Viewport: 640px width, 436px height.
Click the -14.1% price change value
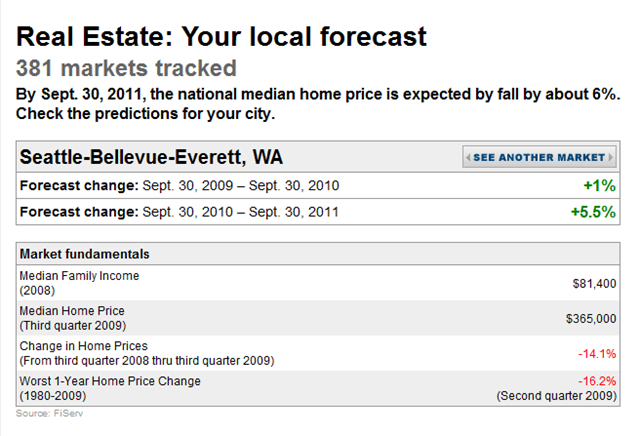point(597,354)
